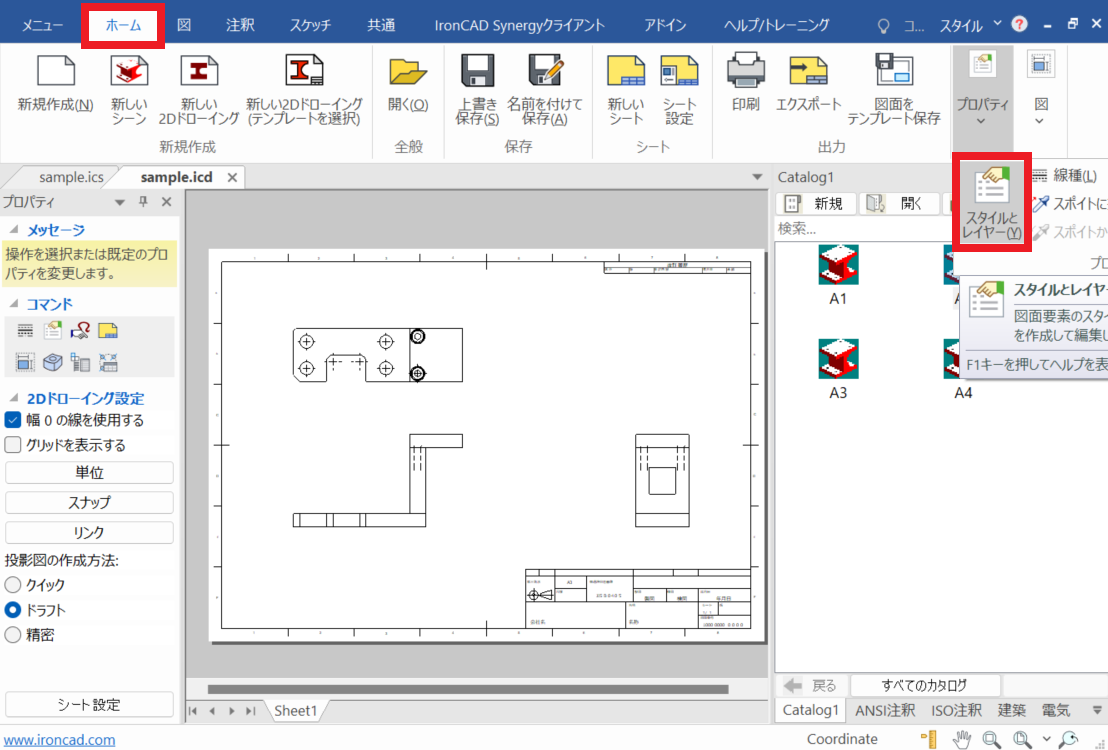This screenshot has height=750, width=1108.
Task: Click the スナップ button
Action: point(90,502)
